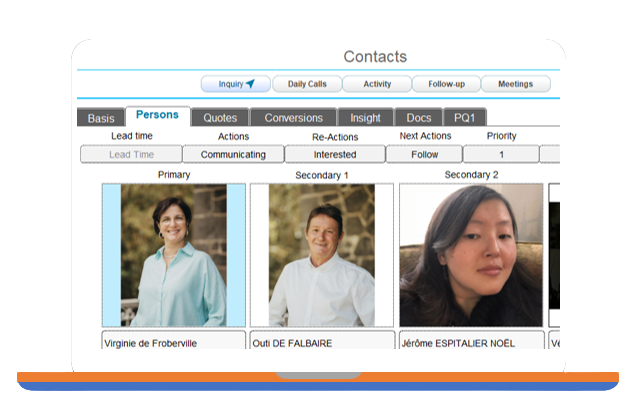Open the Quotes tab
625x412 pixels.
pos(220,118)
